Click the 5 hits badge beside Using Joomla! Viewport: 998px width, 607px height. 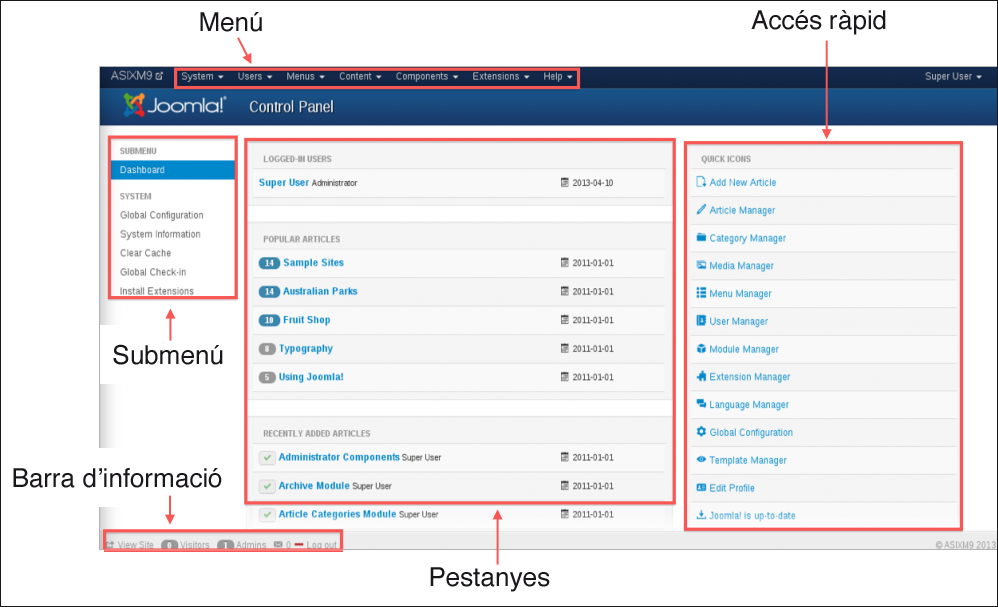[x=267, y=377]
